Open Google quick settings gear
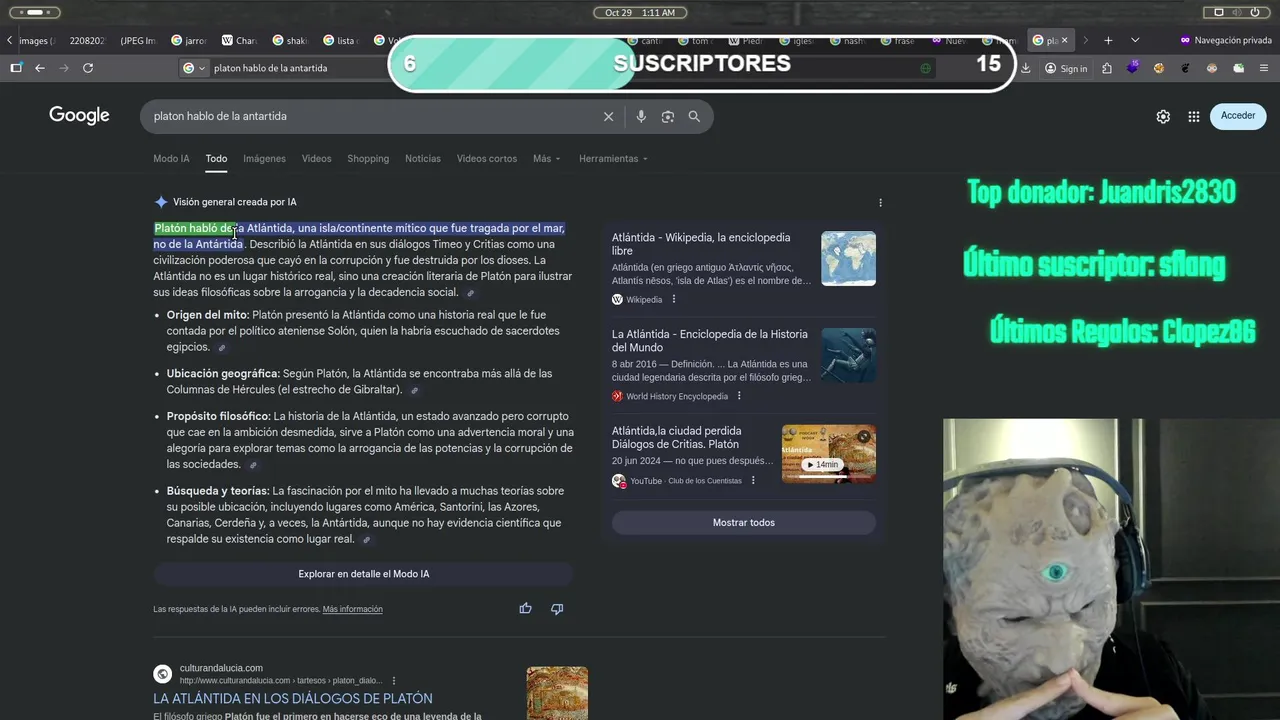Screen dimensions: 1280x720 1163,116
